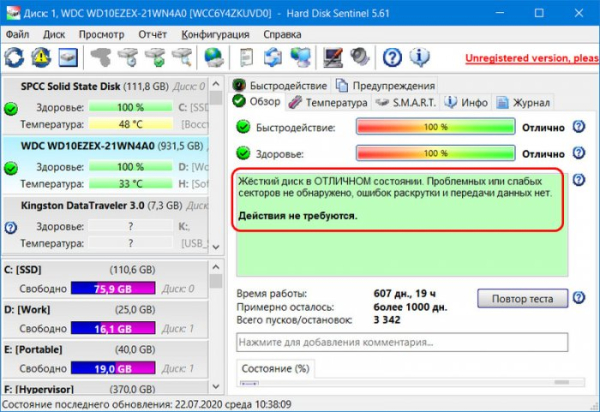Open the Справка menu
The image size is (600, 412).
[281, 34]
